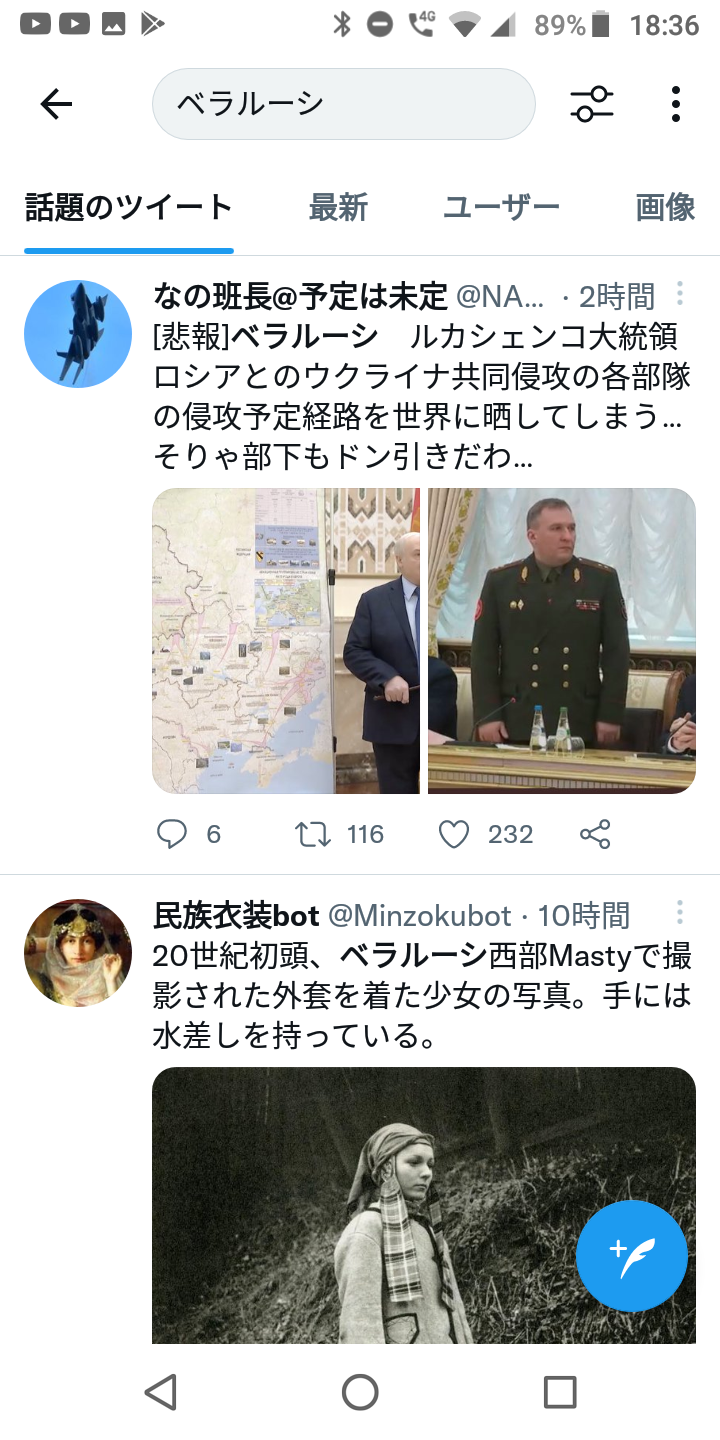The image size is (720, 1440).
Task: Switch to the 最新 tab
Action: coord(338,208)
